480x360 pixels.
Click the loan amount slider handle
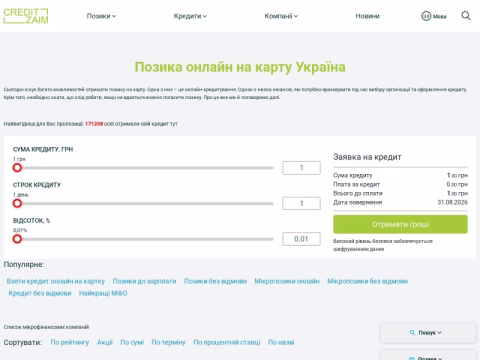[17, 168]
